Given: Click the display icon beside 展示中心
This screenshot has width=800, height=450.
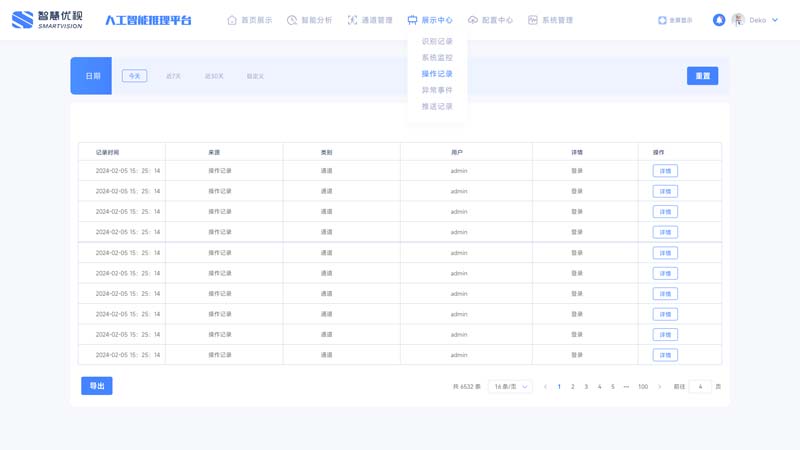Looking at the screenshot, I should click(412, 20).
